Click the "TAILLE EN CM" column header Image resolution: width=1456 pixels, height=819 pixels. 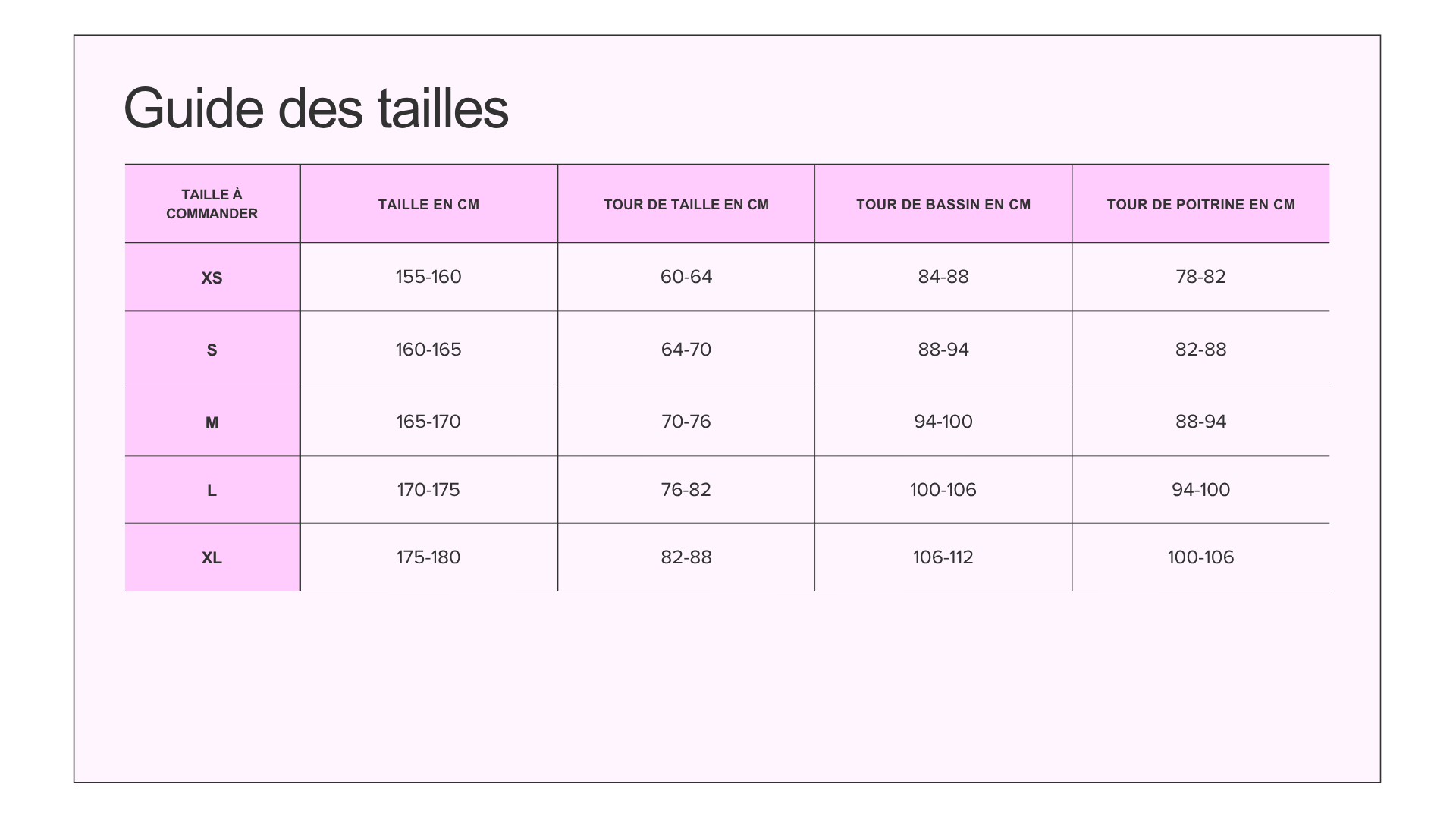(x=428, y=205)
